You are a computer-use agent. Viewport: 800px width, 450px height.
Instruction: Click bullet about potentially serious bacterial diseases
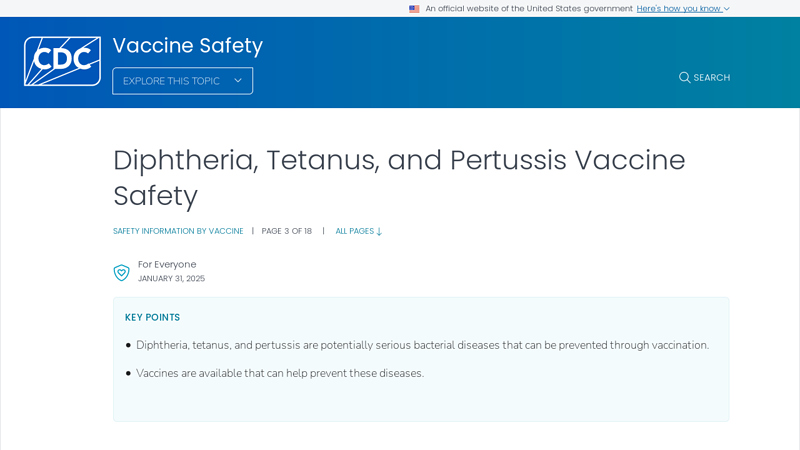pos(422,345)
